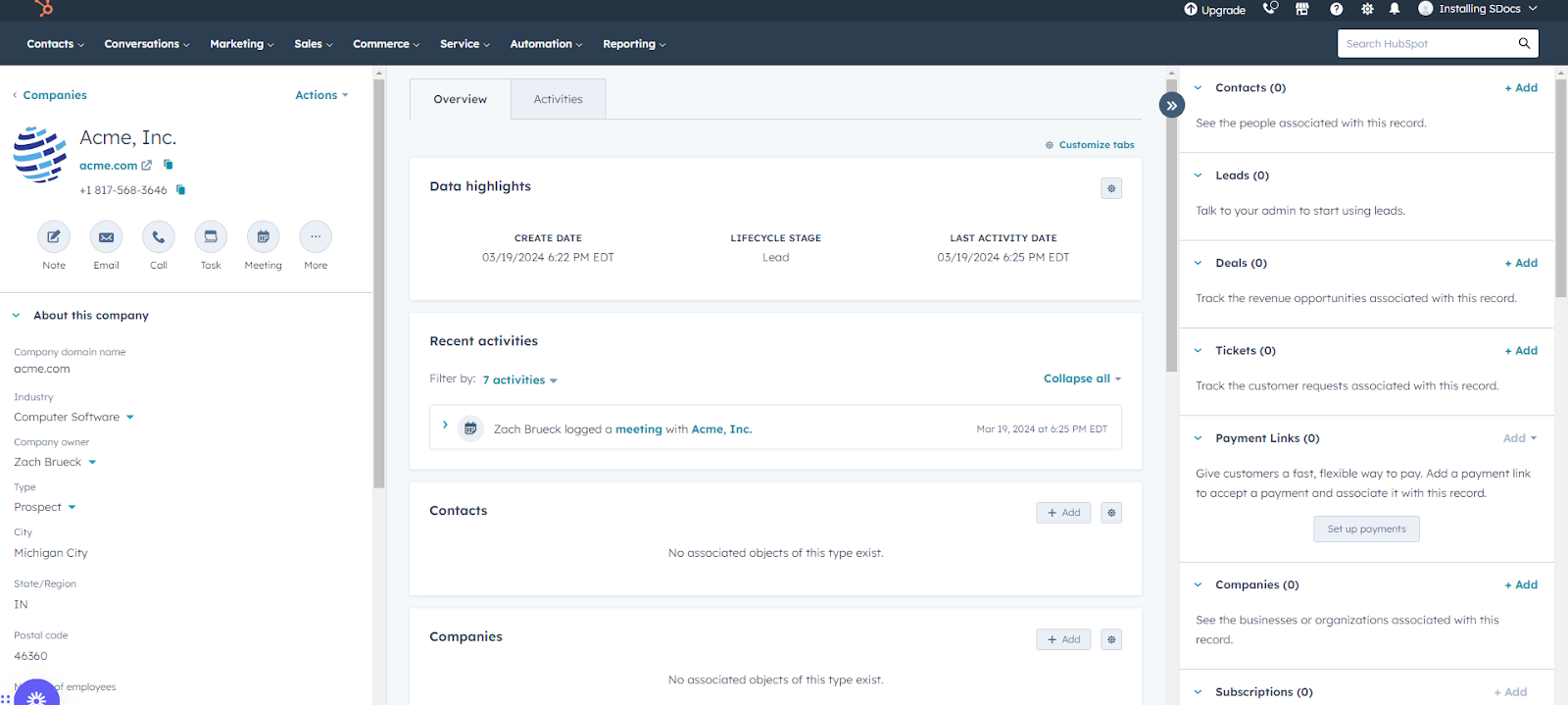Open the 7 activities filter dropdown
Screen dimensions: 1568x705
tap(519, 380)
